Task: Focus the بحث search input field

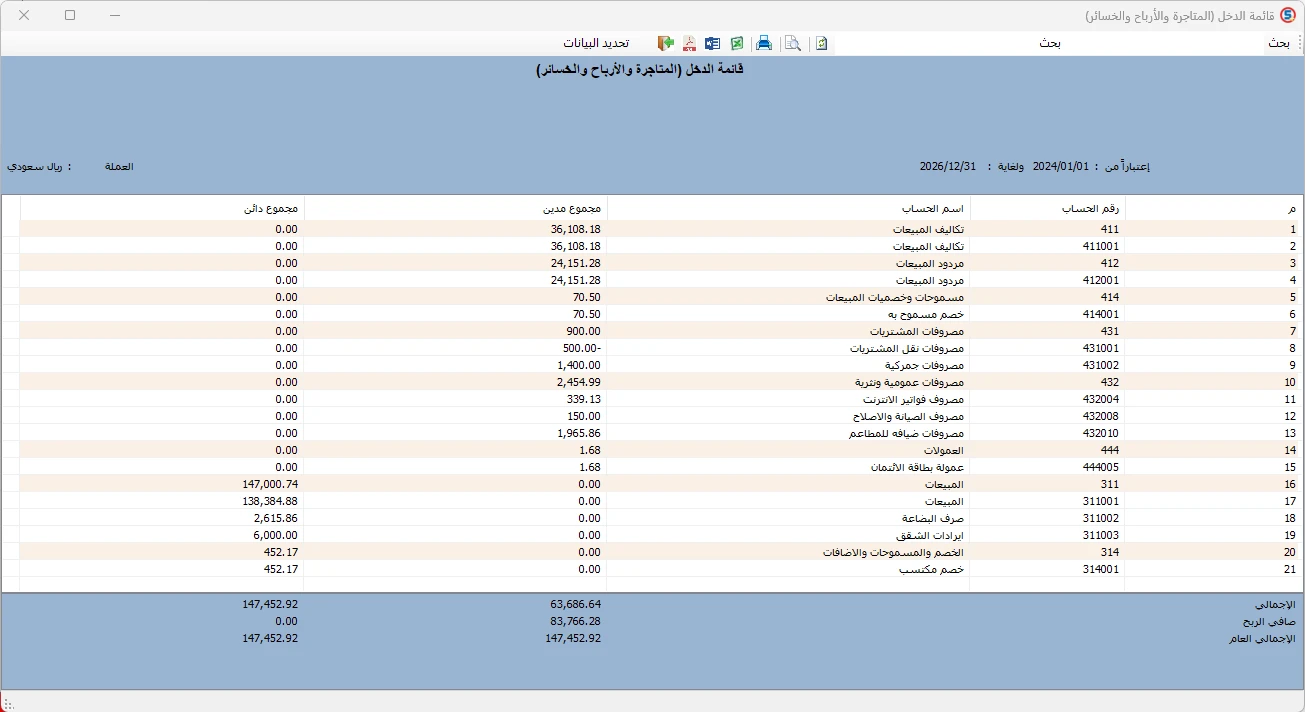Action: pyautogui.click(x=1049, y=43)
